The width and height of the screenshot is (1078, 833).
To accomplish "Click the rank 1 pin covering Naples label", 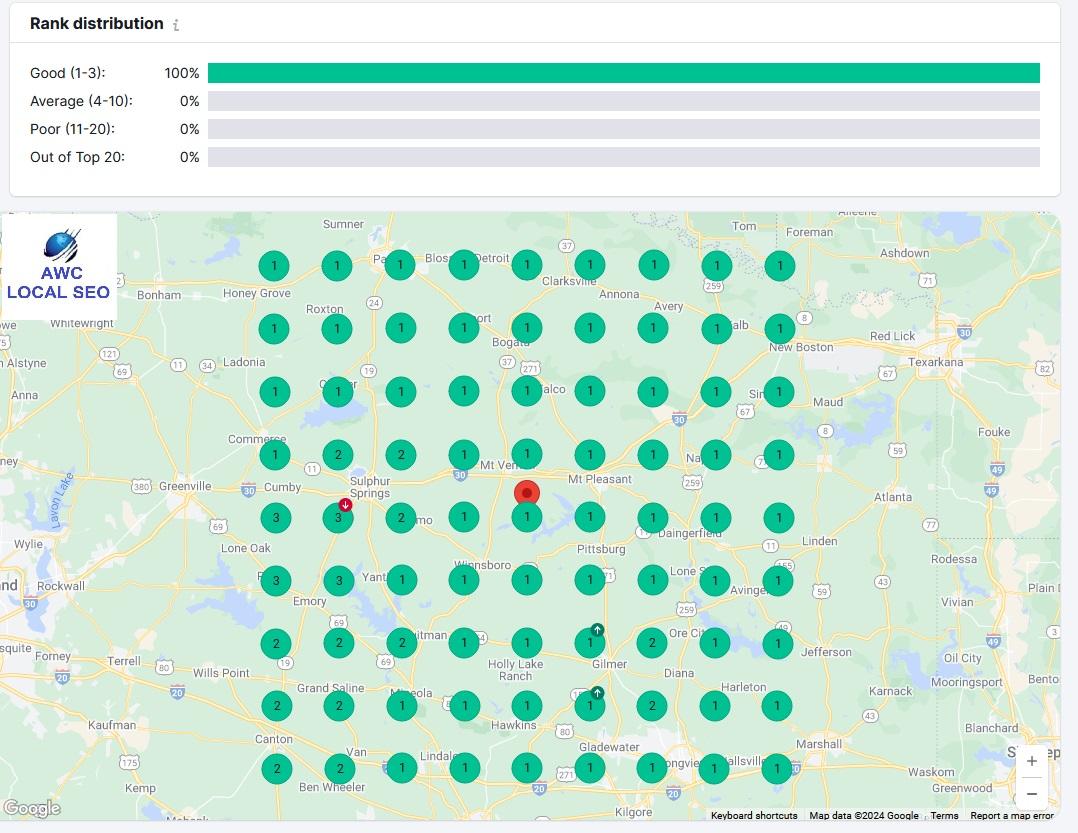I will coord(716,454).
